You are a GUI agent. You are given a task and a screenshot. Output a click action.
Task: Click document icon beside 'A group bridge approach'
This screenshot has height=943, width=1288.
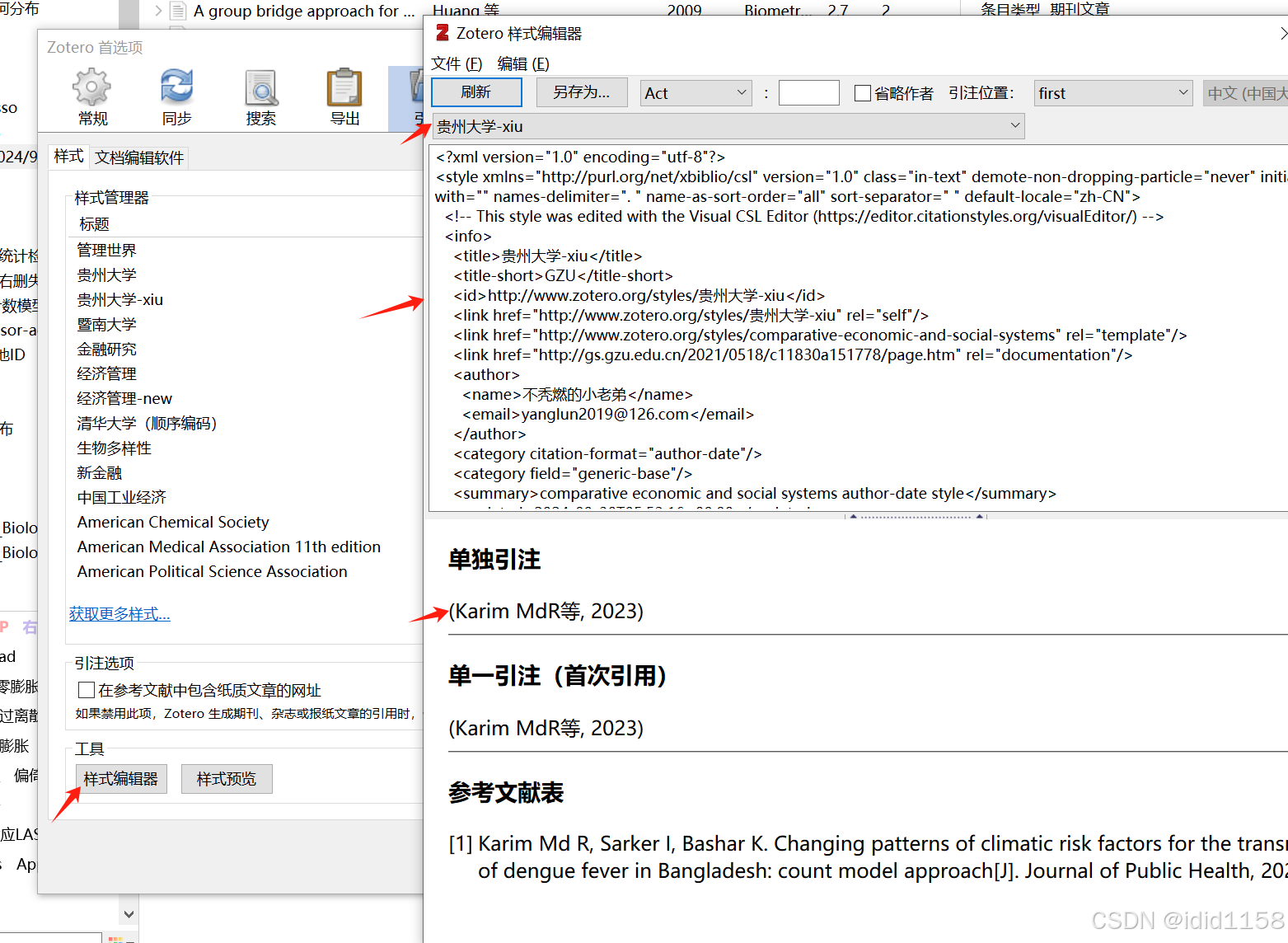(x=177, y=11)
